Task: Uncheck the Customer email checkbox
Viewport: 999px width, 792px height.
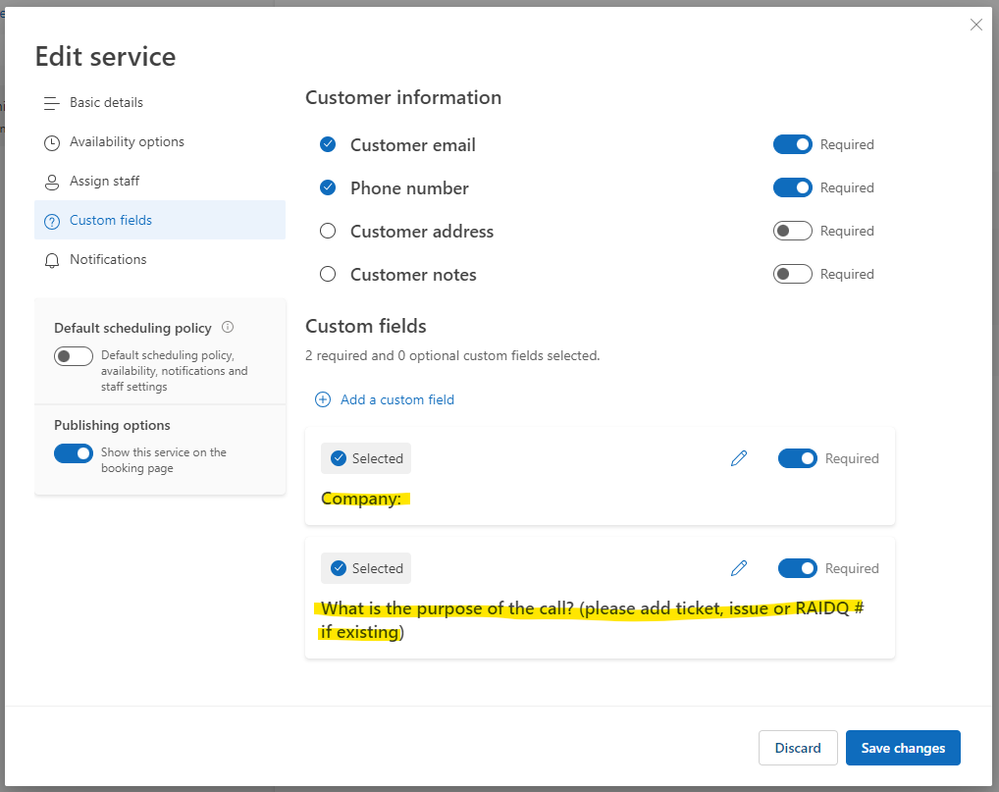Action: pyautogui.click(x=328, y=145)
